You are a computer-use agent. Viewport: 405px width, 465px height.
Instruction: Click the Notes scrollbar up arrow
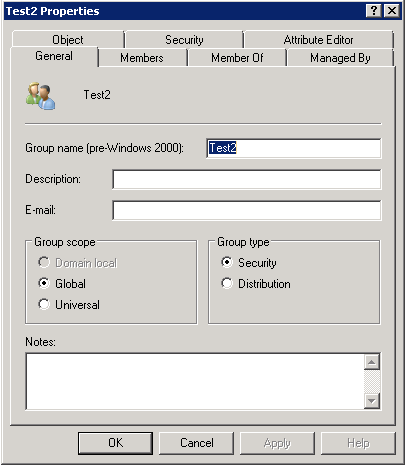pyautogui.click(x=372, y=362)
